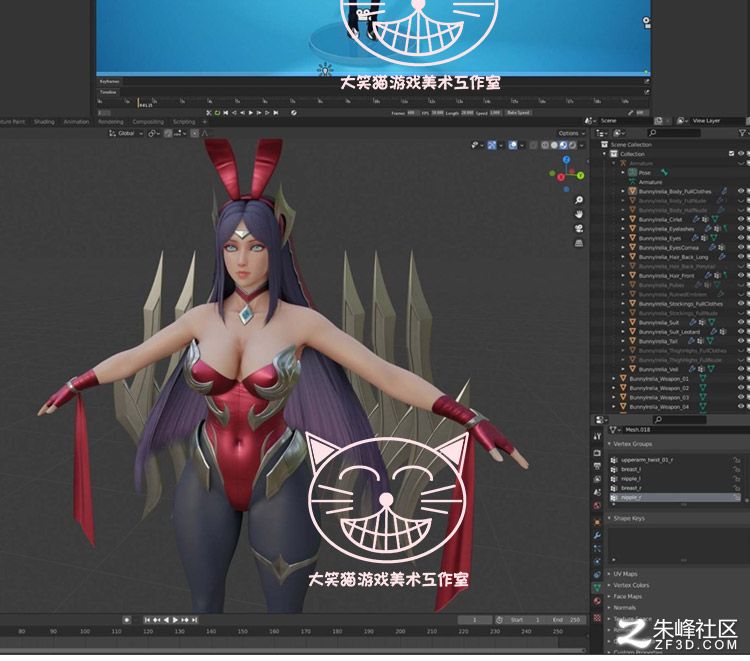Open the Modifiers wrench tab

click(x=597, y=535)
